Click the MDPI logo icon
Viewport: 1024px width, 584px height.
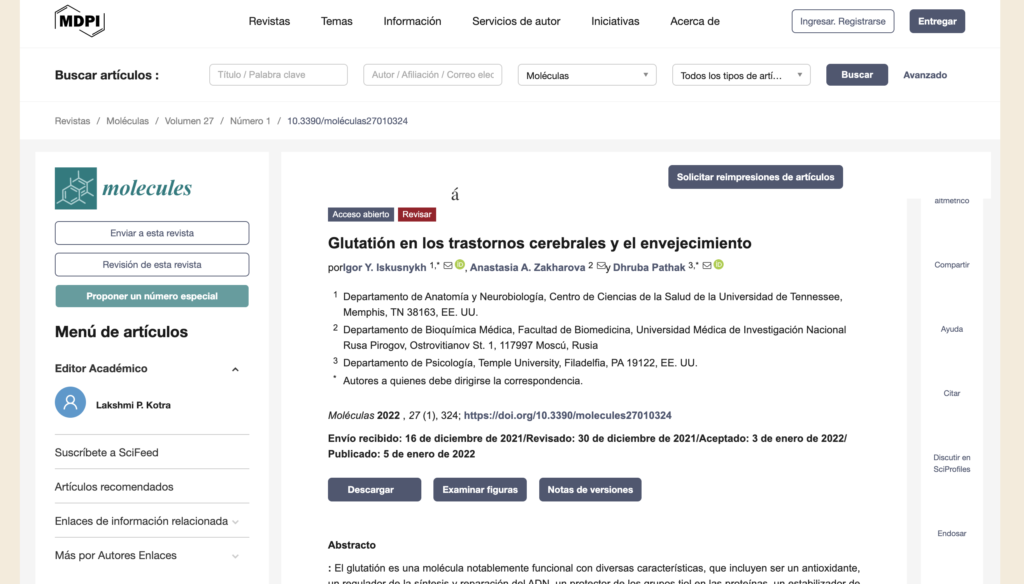[x=79, y=21]
